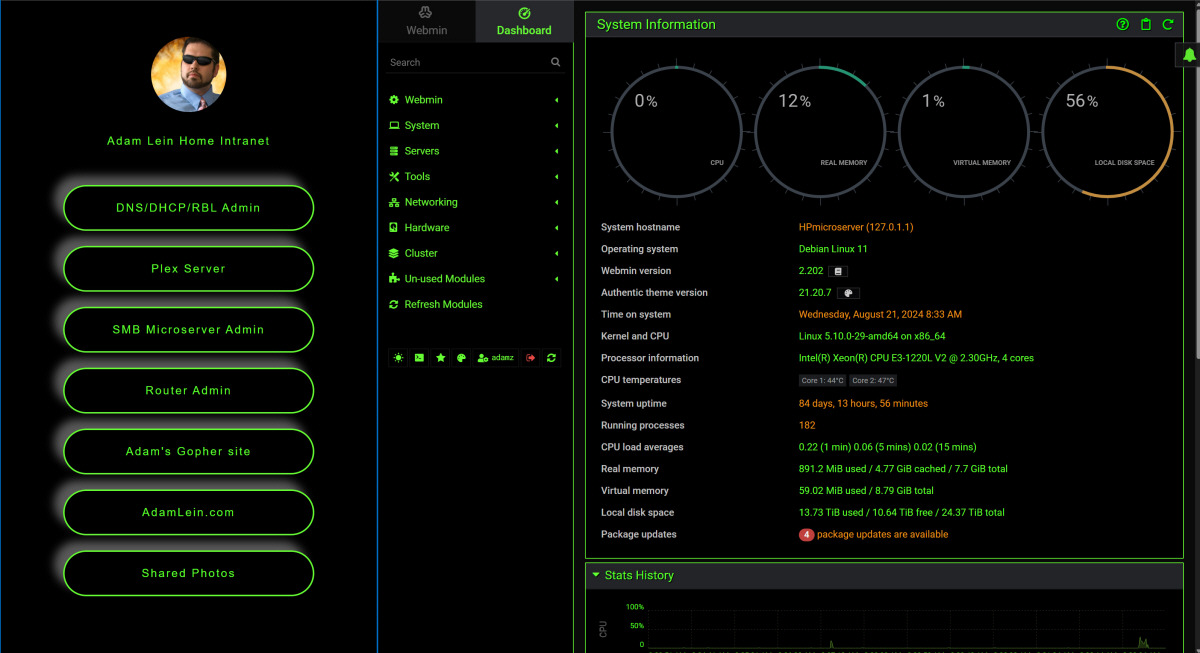The image size is (1200, 653).
Task: Open the Servers menu category
Action: [x=421, y=151]
